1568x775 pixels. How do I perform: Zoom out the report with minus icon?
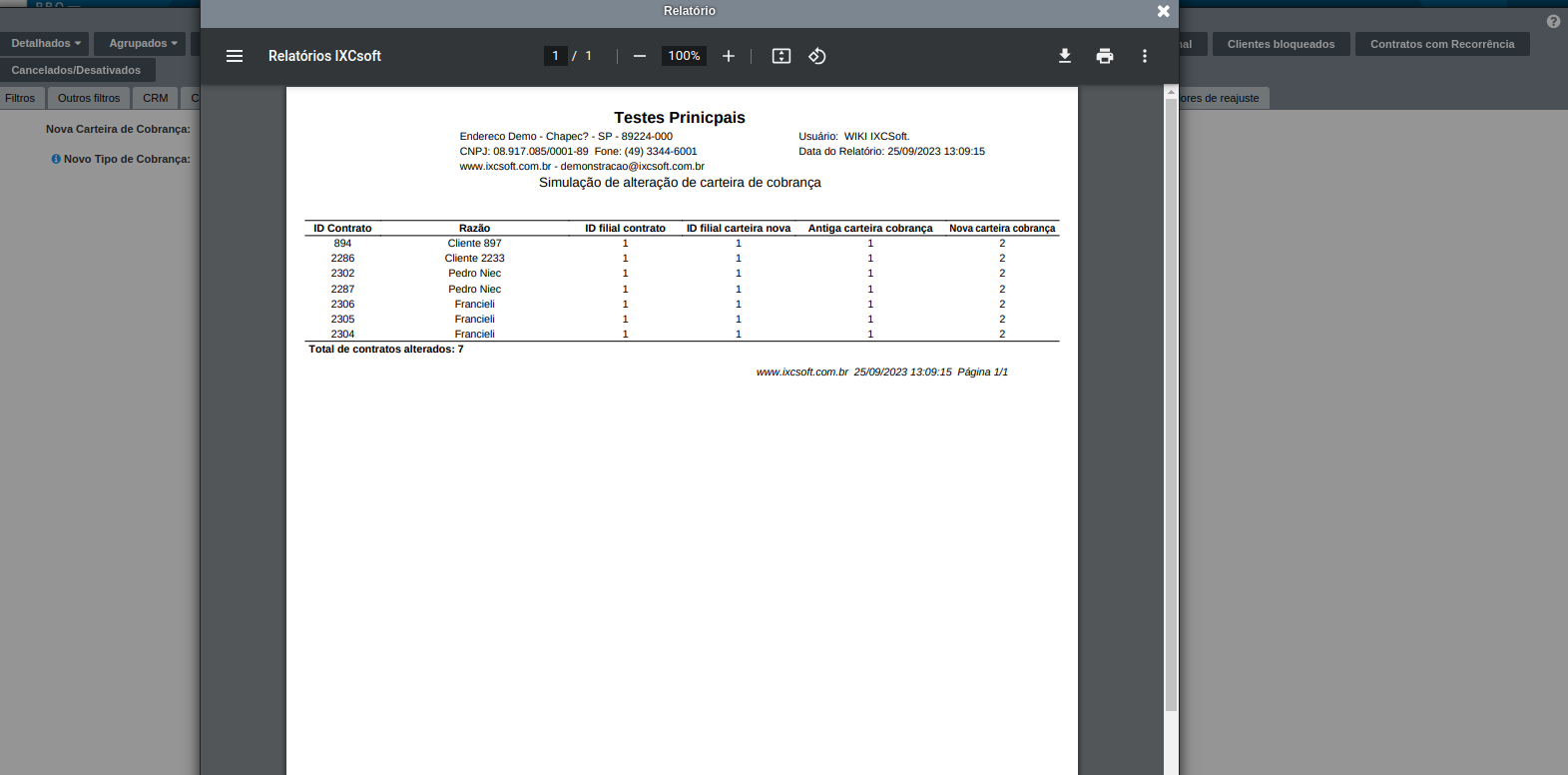pyautogui.click(x=640, y=56)
